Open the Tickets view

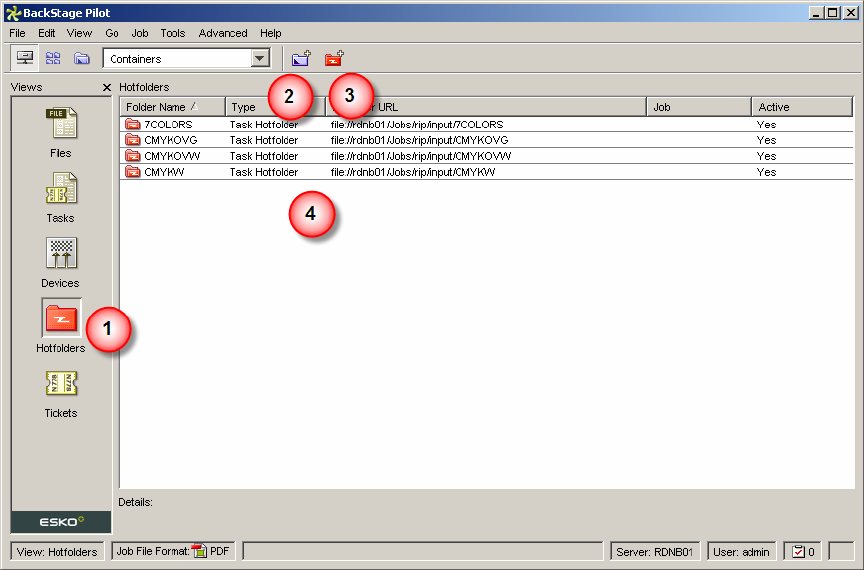pos(61,384)
